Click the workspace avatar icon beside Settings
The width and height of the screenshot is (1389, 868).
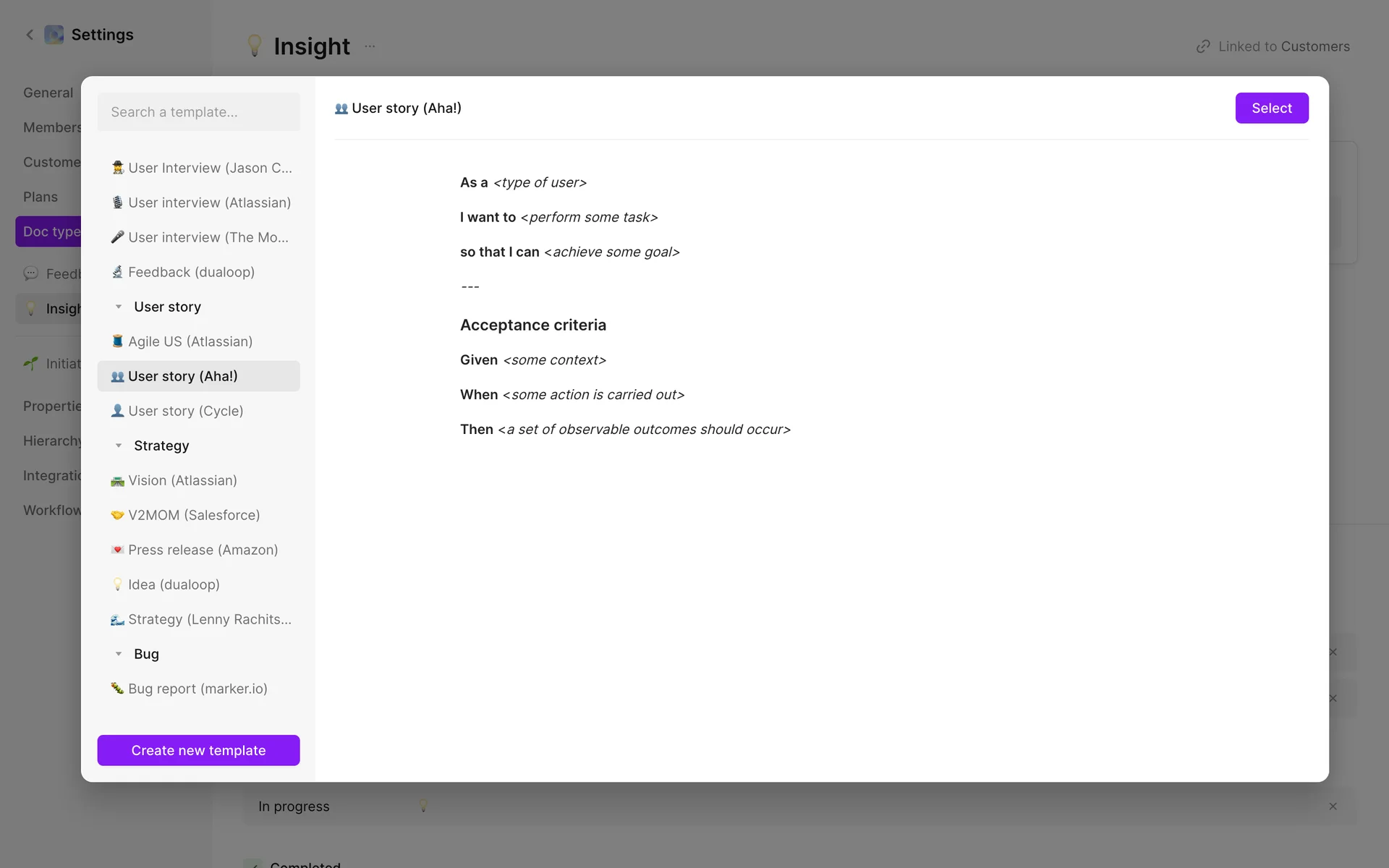coord(54,35)
